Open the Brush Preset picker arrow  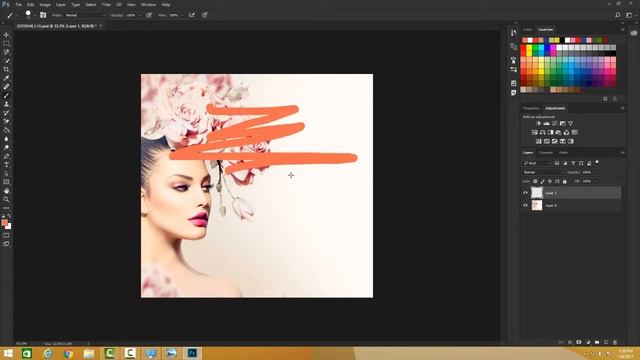(x=34, y=15)
